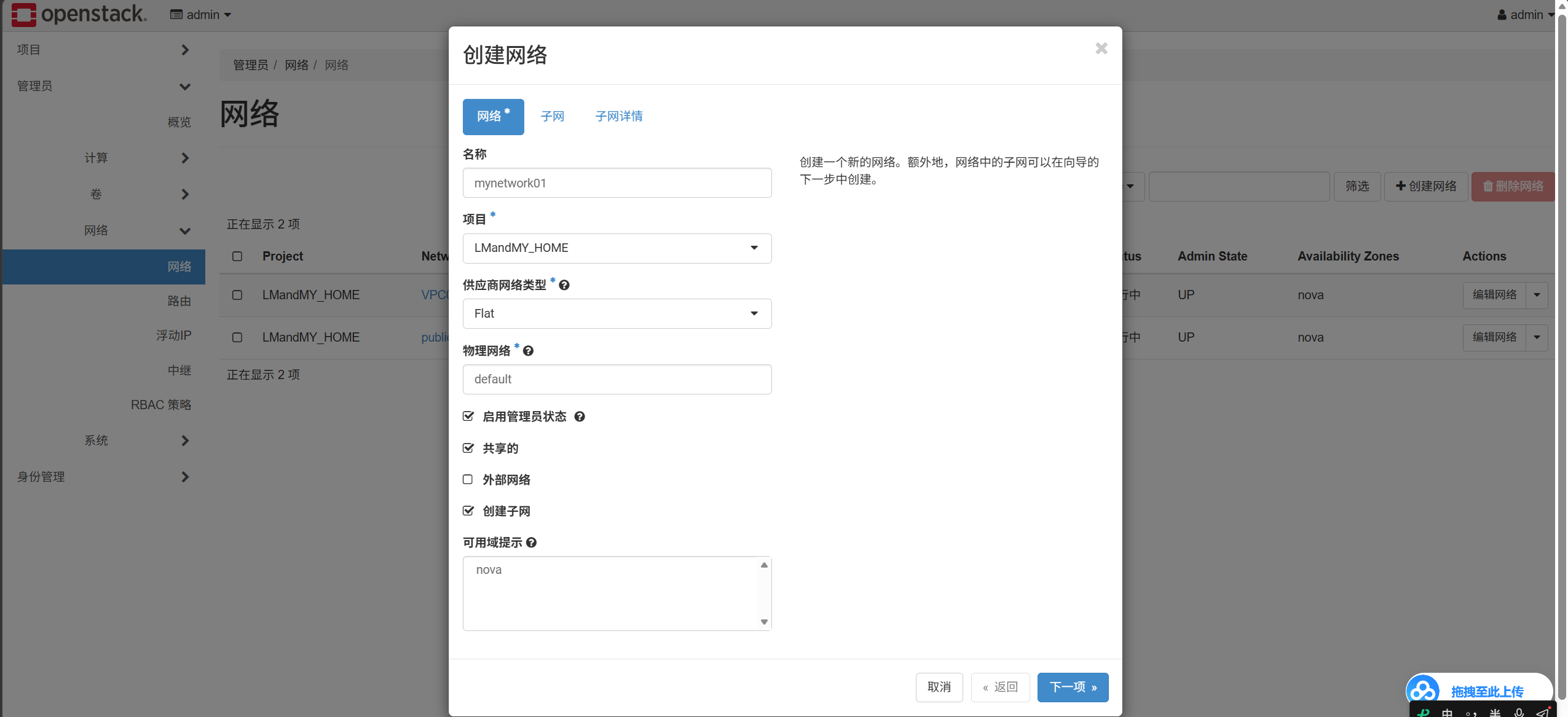
Task: Click the admin user icon top right
Action: 1502,15
